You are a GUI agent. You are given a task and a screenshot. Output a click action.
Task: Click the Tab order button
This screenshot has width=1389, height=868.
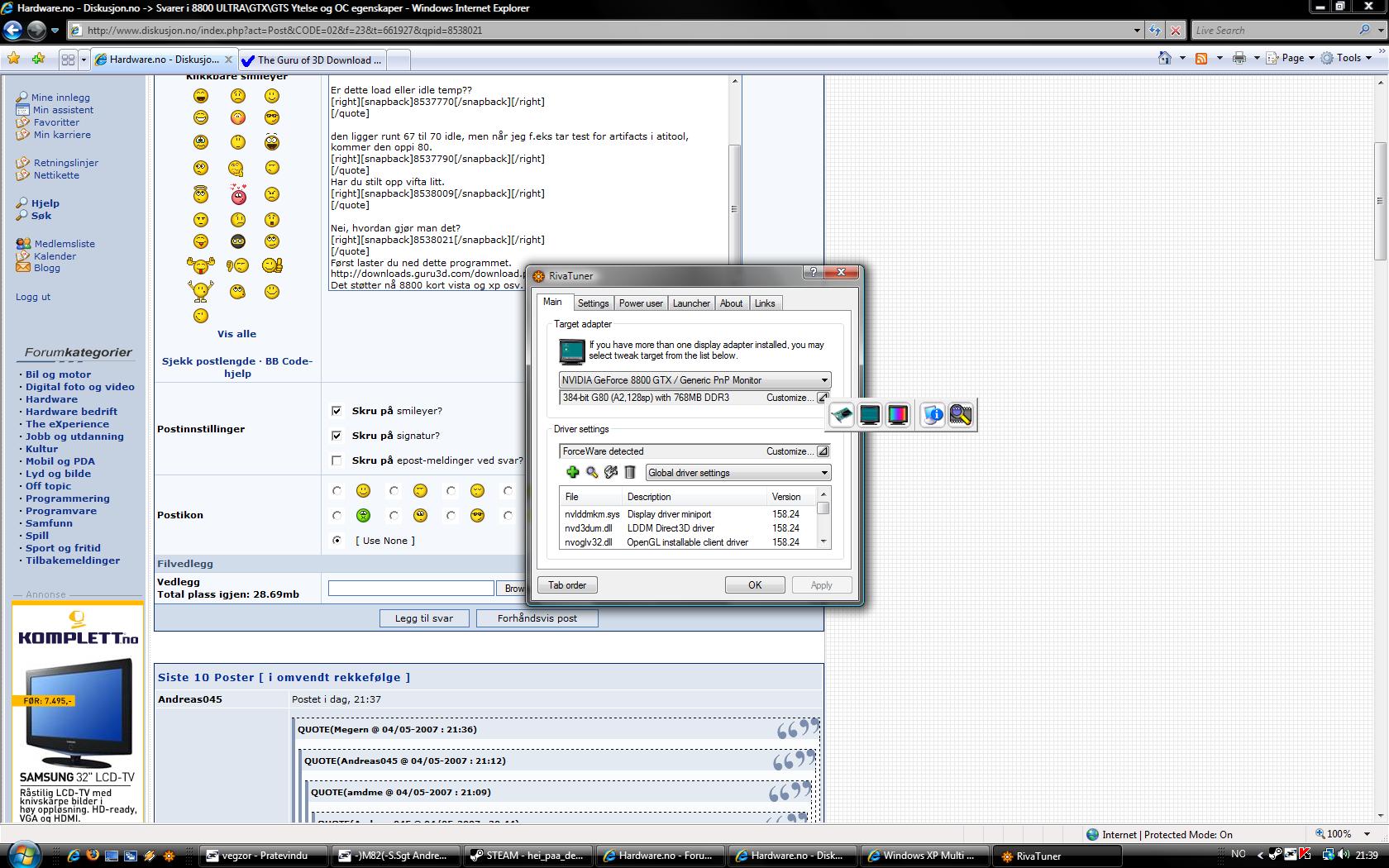point(567,584)
